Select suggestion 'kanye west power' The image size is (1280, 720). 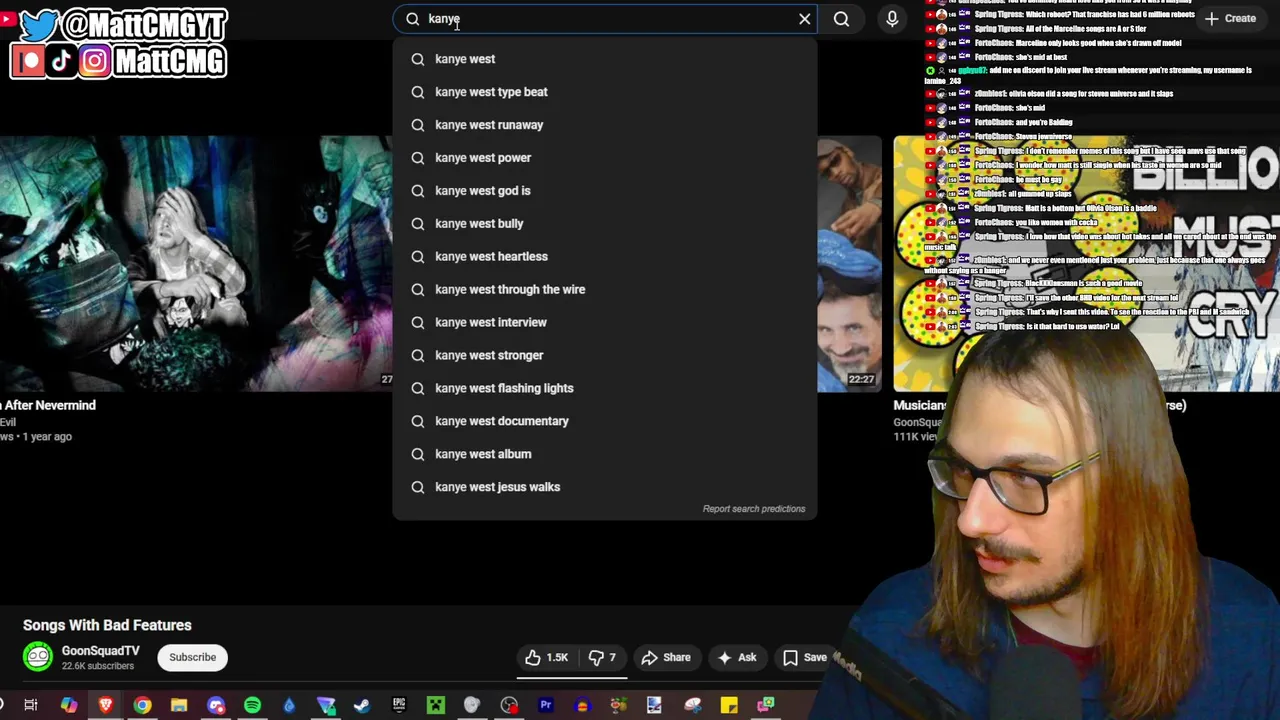pos(605,158)
